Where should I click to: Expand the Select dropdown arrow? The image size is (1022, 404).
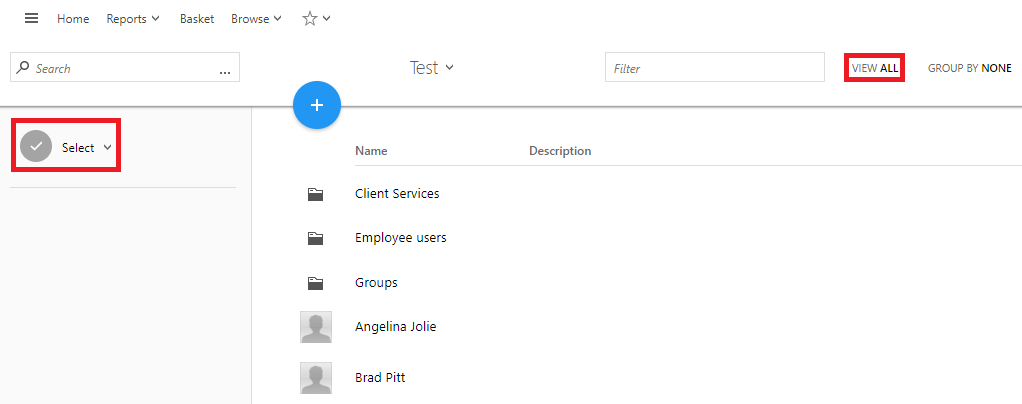(x=108, y=147)
